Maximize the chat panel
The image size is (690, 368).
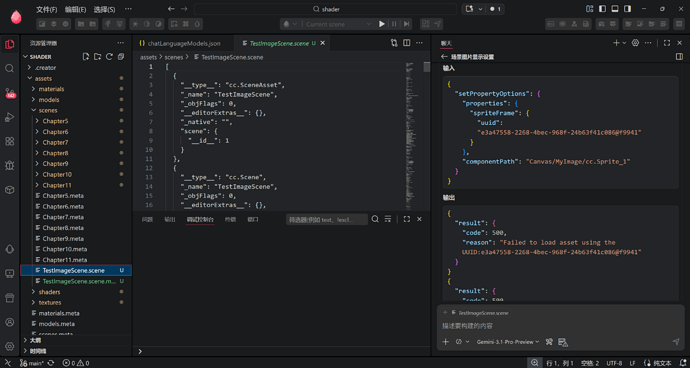[x=667, y=43]
